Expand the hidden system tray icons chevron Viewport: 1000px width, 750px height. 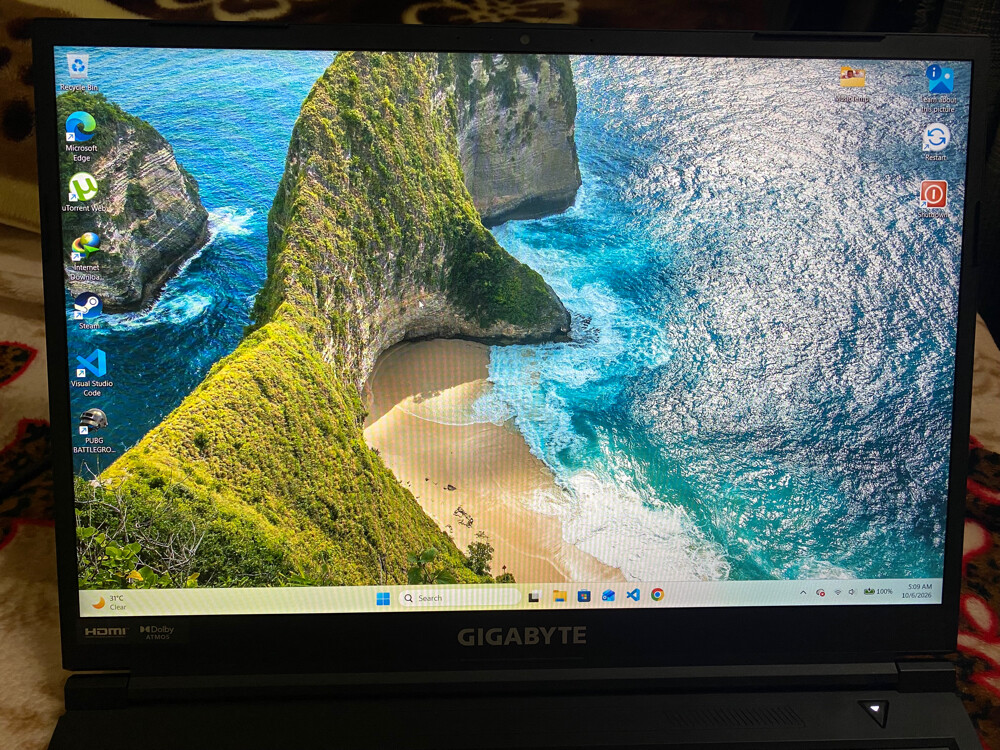click(x=803, y=592)
